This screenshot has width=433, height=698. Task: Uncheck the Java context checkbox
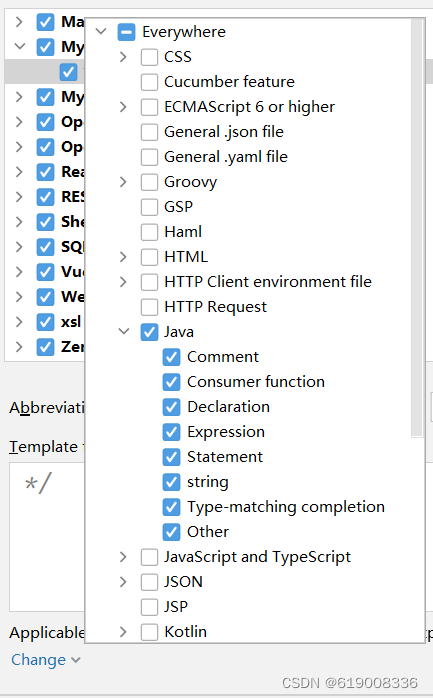tap(149, 332)
